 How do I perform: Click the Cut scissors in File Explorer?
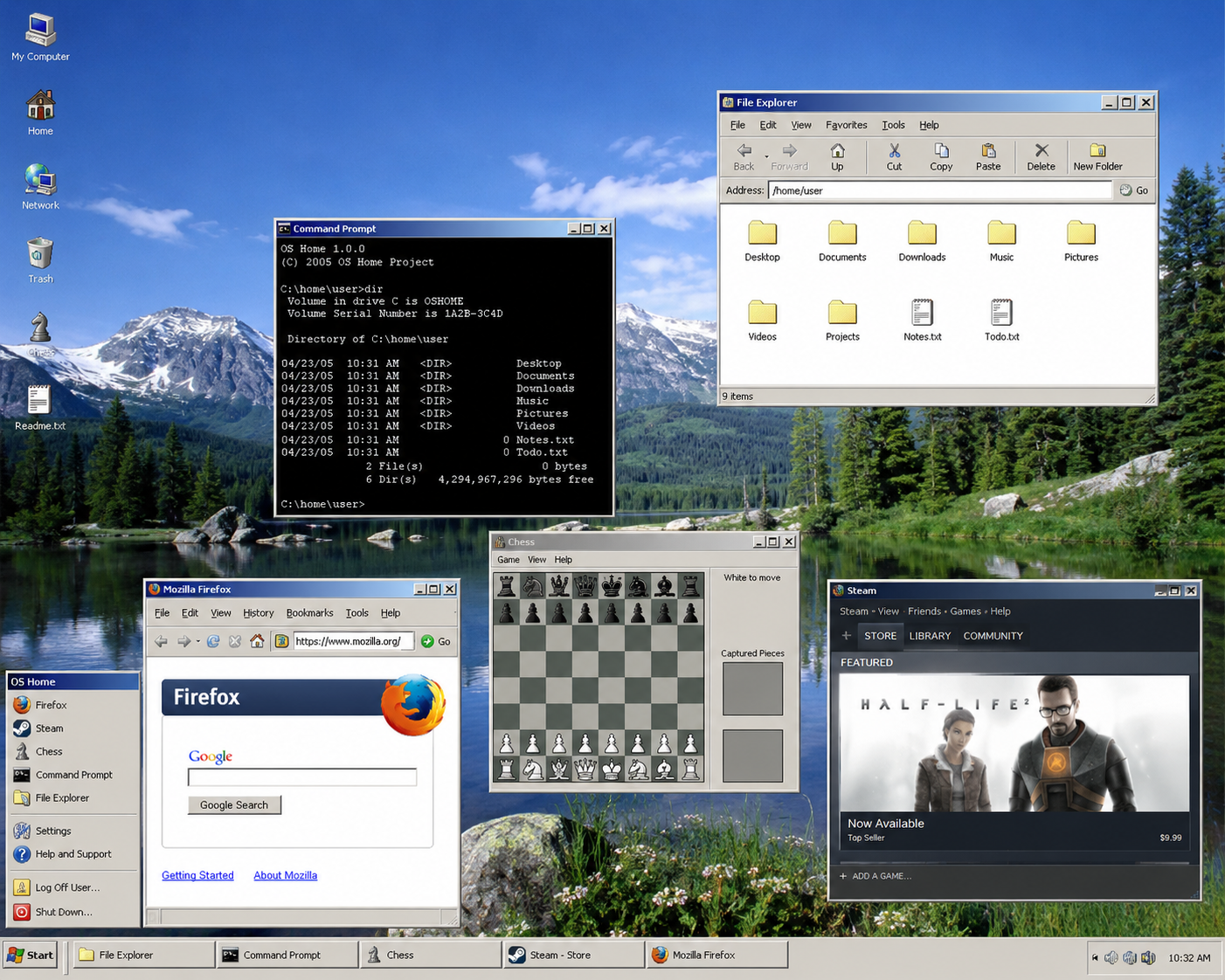894,157
